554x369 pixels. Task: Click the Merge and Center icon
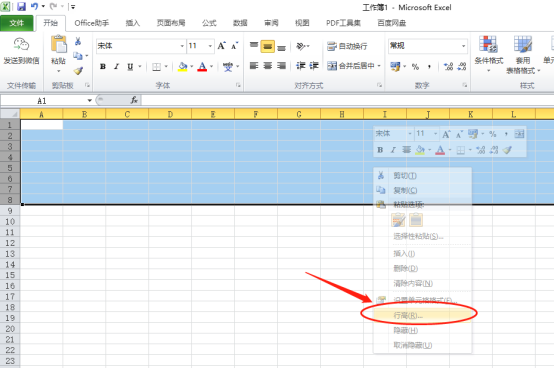click(332, 66)
